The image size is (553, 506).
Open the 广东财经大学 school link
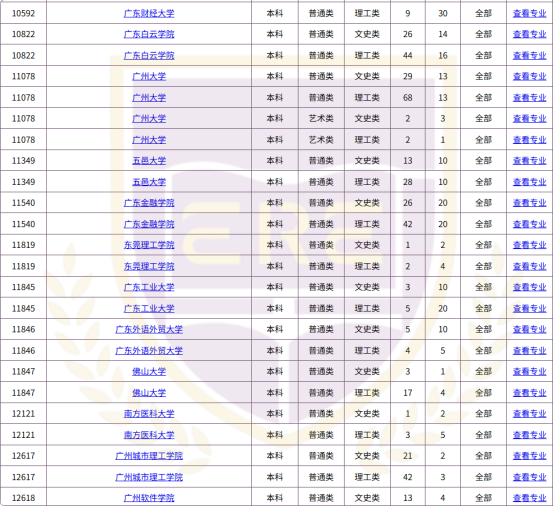click(x=149, y=13)
